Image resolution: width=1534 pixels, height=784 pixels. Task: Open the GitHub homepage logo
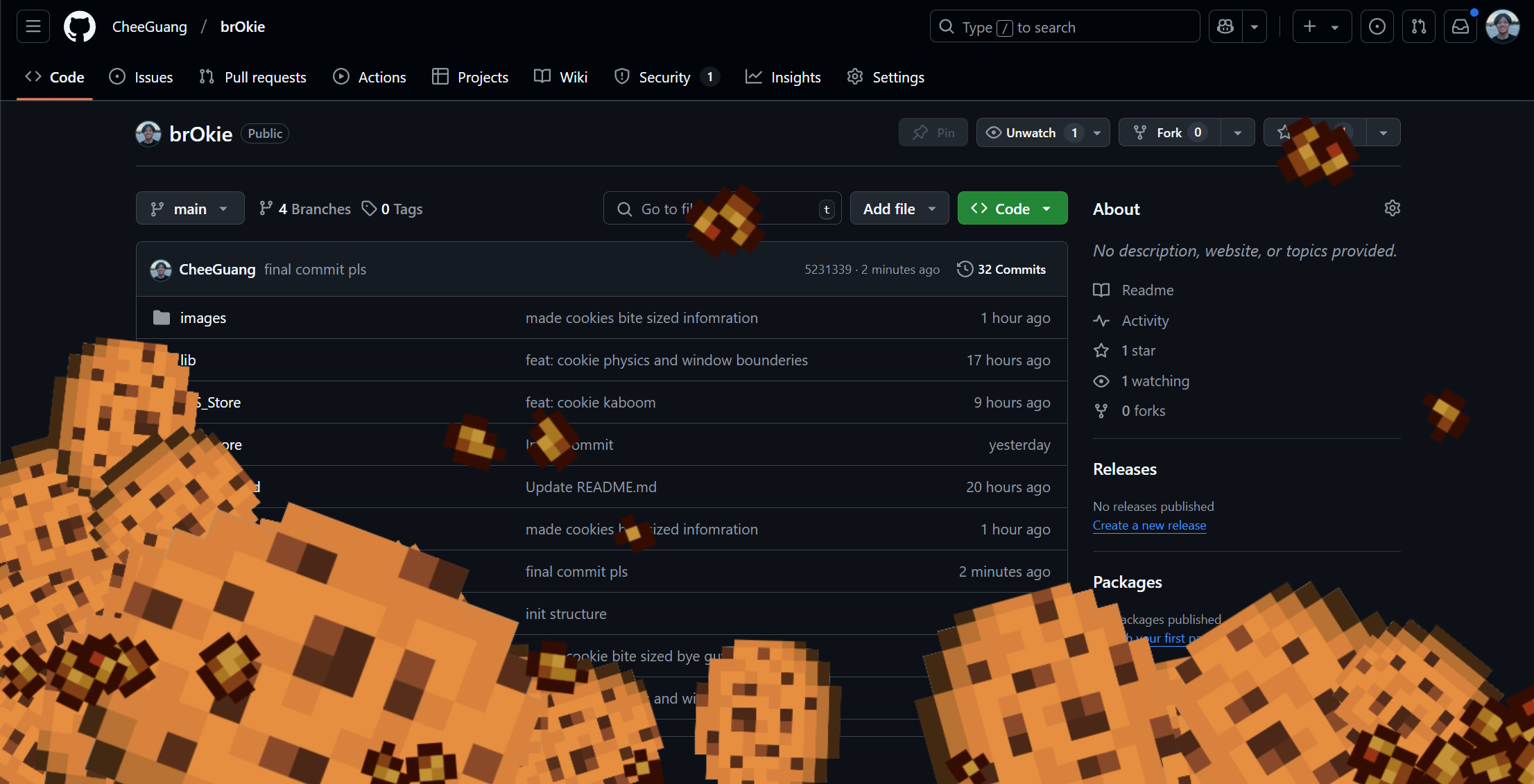[x=79, y=27]
